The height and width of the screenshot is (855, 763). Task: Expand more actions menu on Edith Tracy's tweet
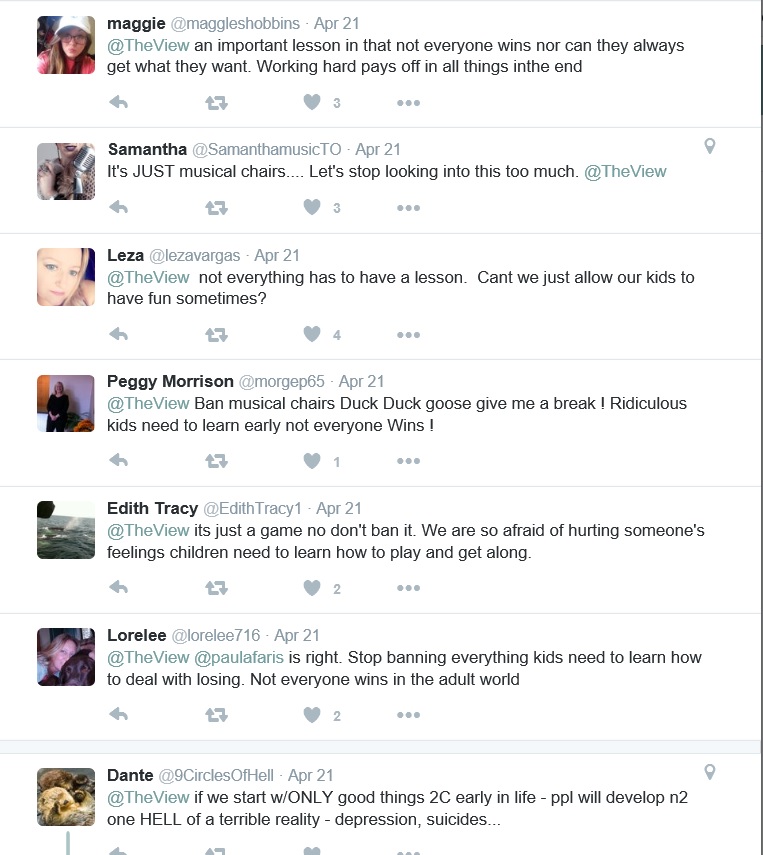[x=408, y=588]
